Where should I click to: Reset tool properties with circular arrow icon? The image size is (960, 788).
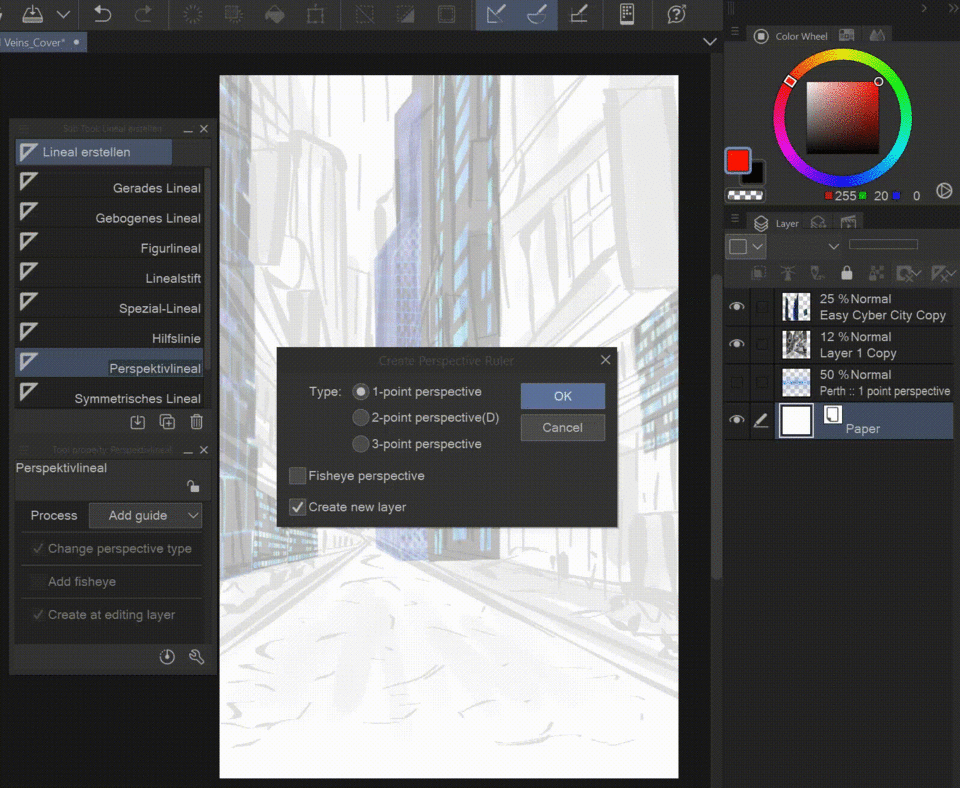pyautogui.click(x=167, y=657)
